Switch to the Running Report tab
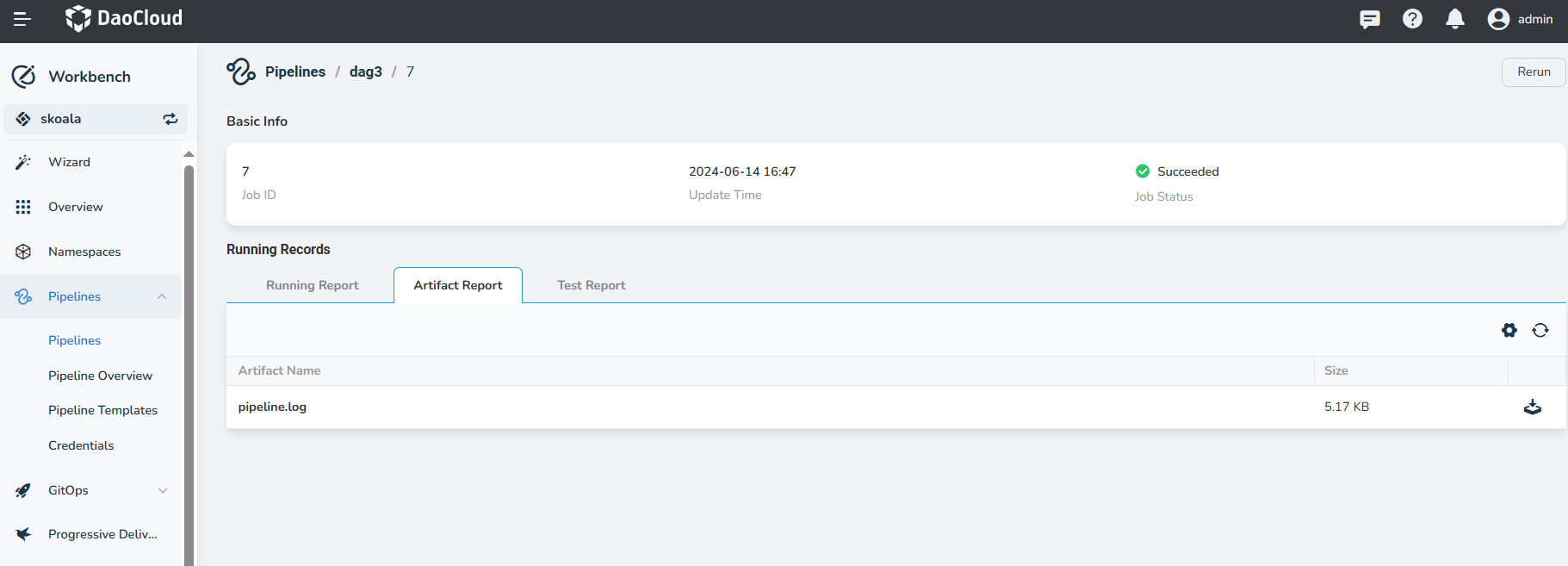The height and width of the screenshot is (566, 1568). (312, 285)
